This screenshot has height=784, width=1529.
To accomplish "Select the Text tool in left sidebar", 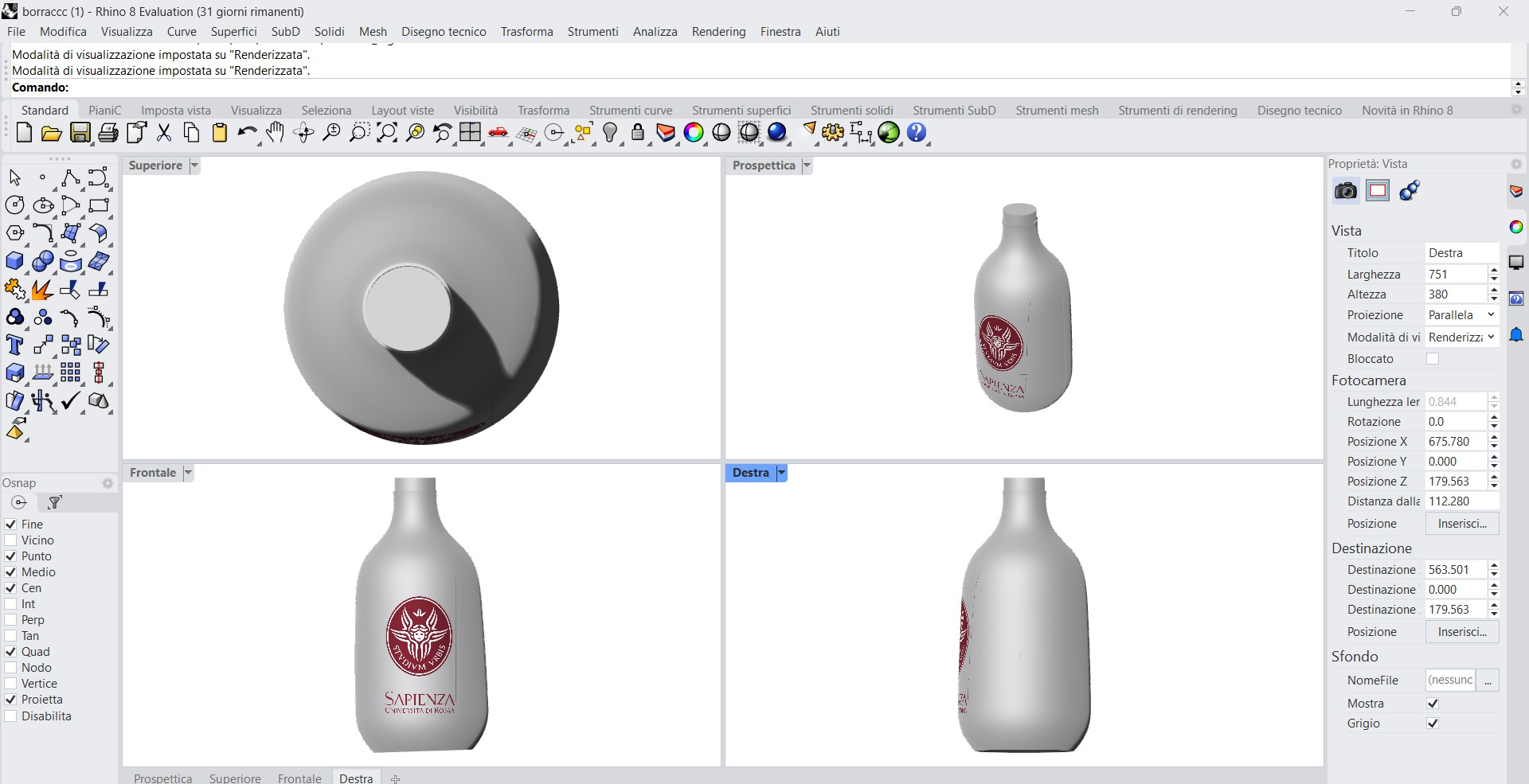I will (14, 345).
